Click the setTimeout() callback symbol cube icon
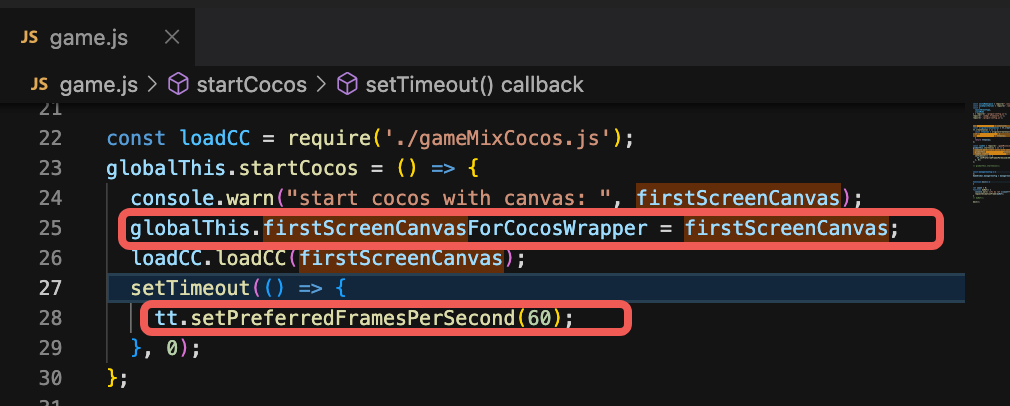The width and height of the screenshot is (1010, 406). 348,84
